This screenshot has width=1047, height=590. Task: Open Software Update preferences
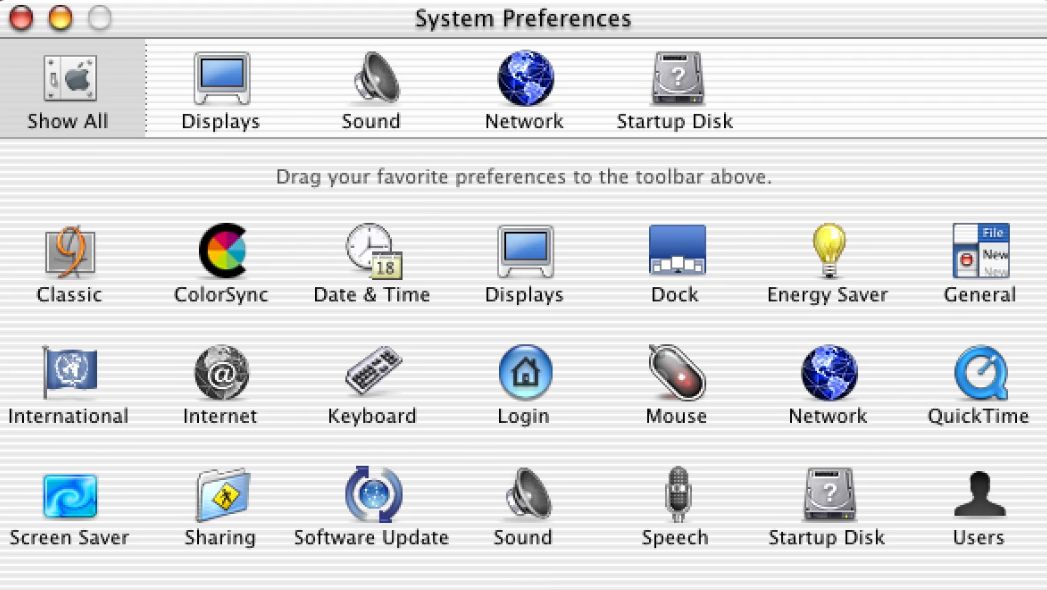pos(374,494)
